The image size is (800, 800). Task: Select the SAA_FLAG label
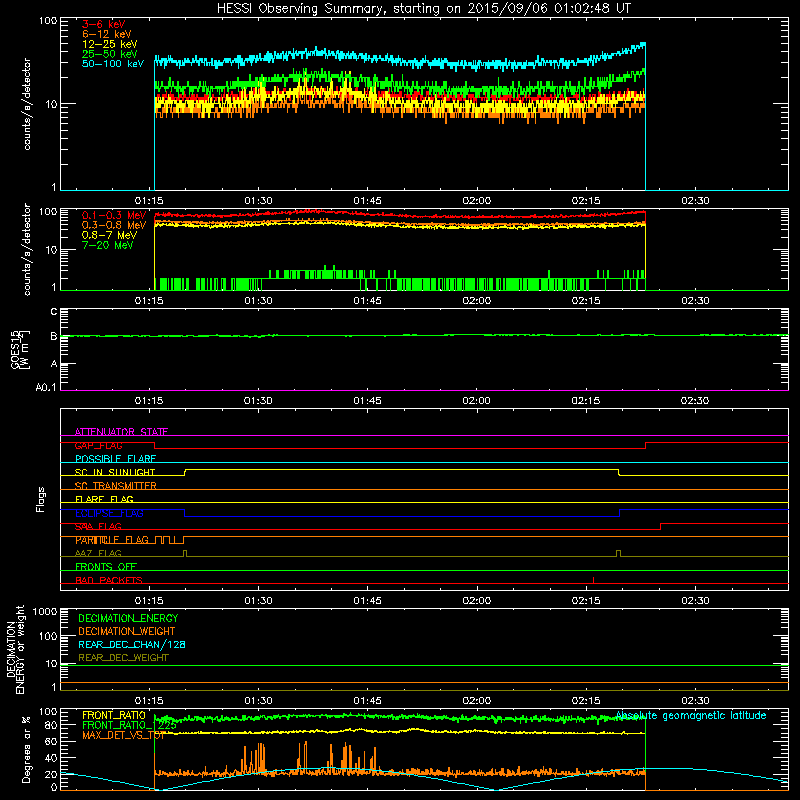(98, 527)
